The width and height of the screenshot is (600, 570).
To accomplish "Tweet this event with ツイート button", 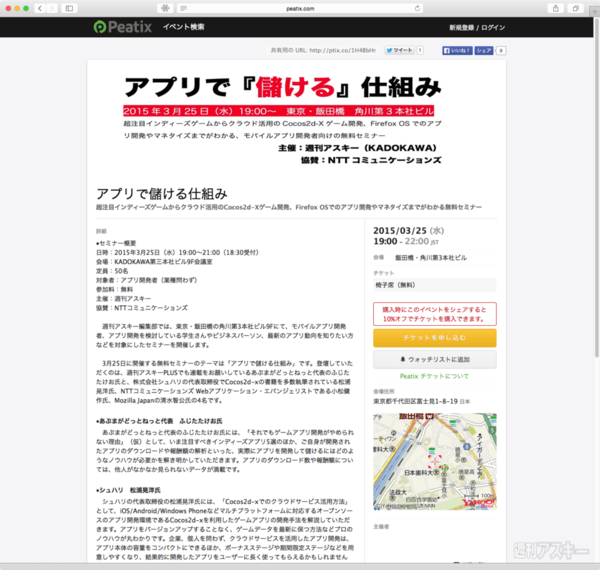I will click(399, 50).
